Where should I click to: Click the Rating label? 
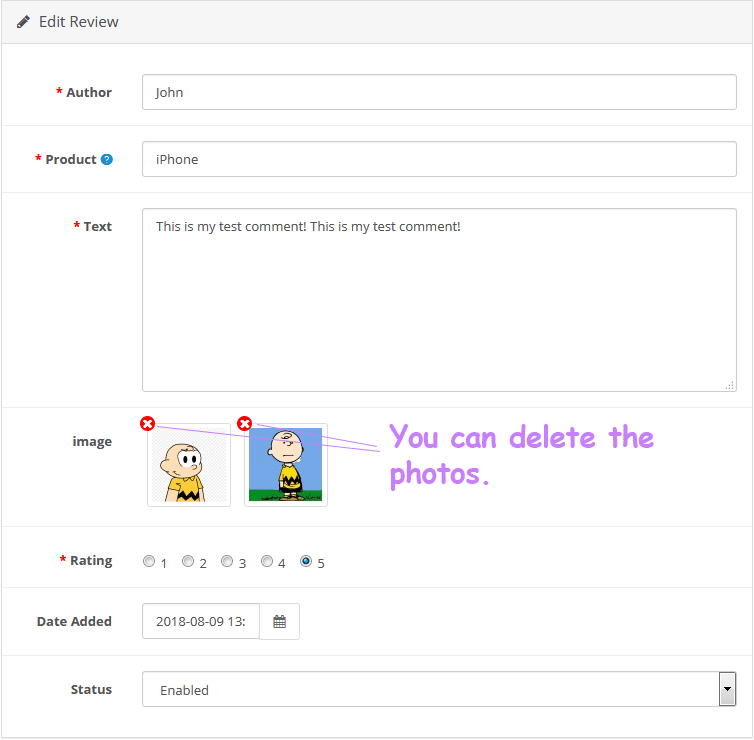(91, 561)
